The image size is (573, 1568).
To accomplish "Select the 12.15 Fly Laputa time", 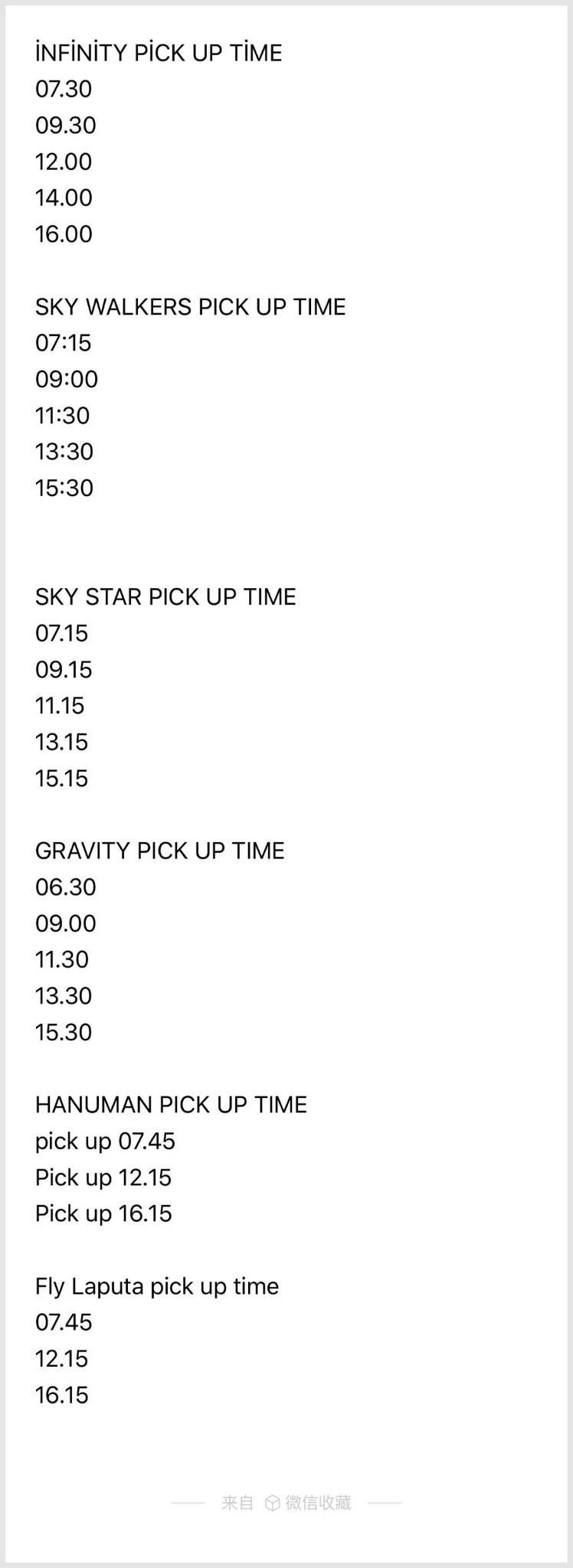I will pos(62,1359).
